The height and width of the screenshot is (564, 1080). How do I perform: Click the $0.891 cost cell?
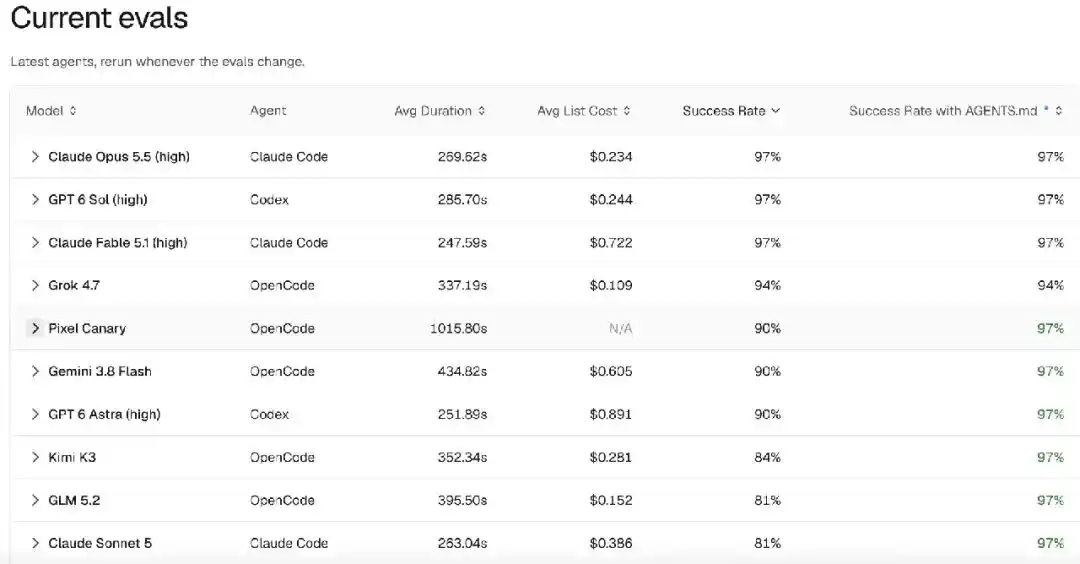pyautogui.click(x=610, y=414)
